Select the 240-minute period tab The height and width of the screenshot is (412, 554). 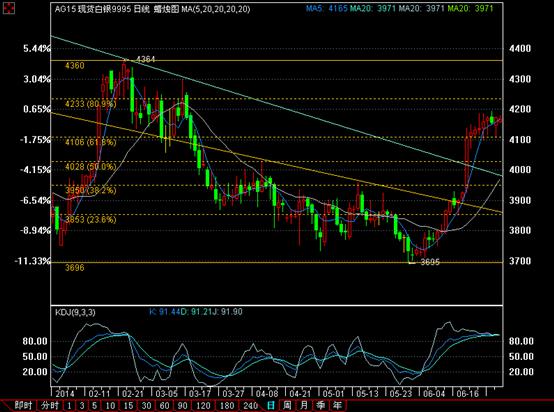[x=251, y=405]
